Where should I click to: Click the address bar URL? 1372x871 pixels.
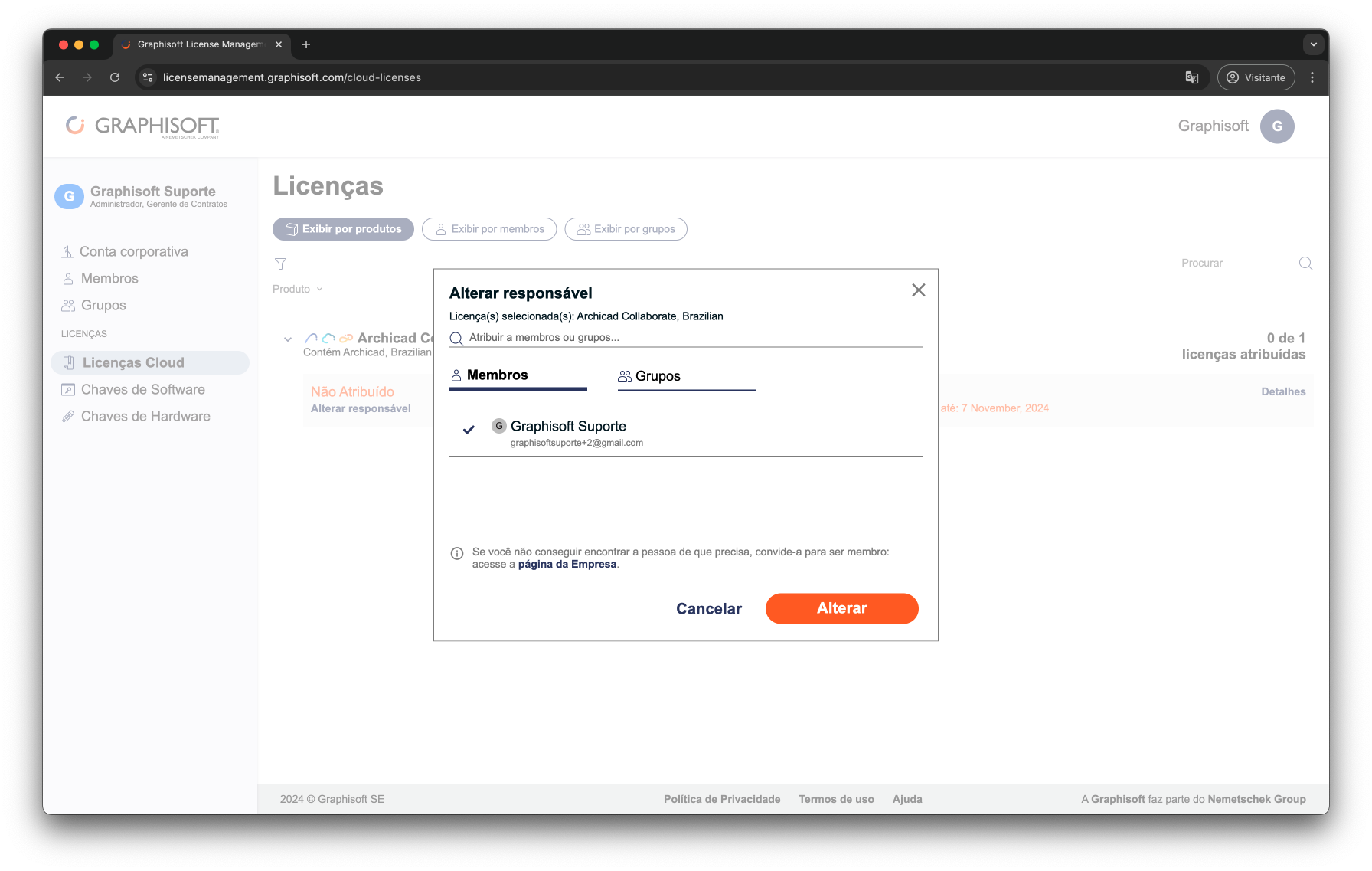point(292,77)
